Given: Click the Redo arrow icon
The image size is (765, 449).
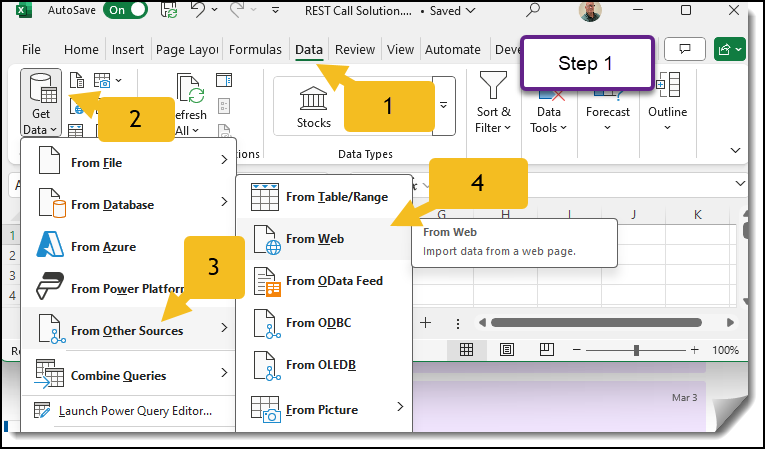Looking at the screenshot, I should pyautogui.click(x=236, y=10).
